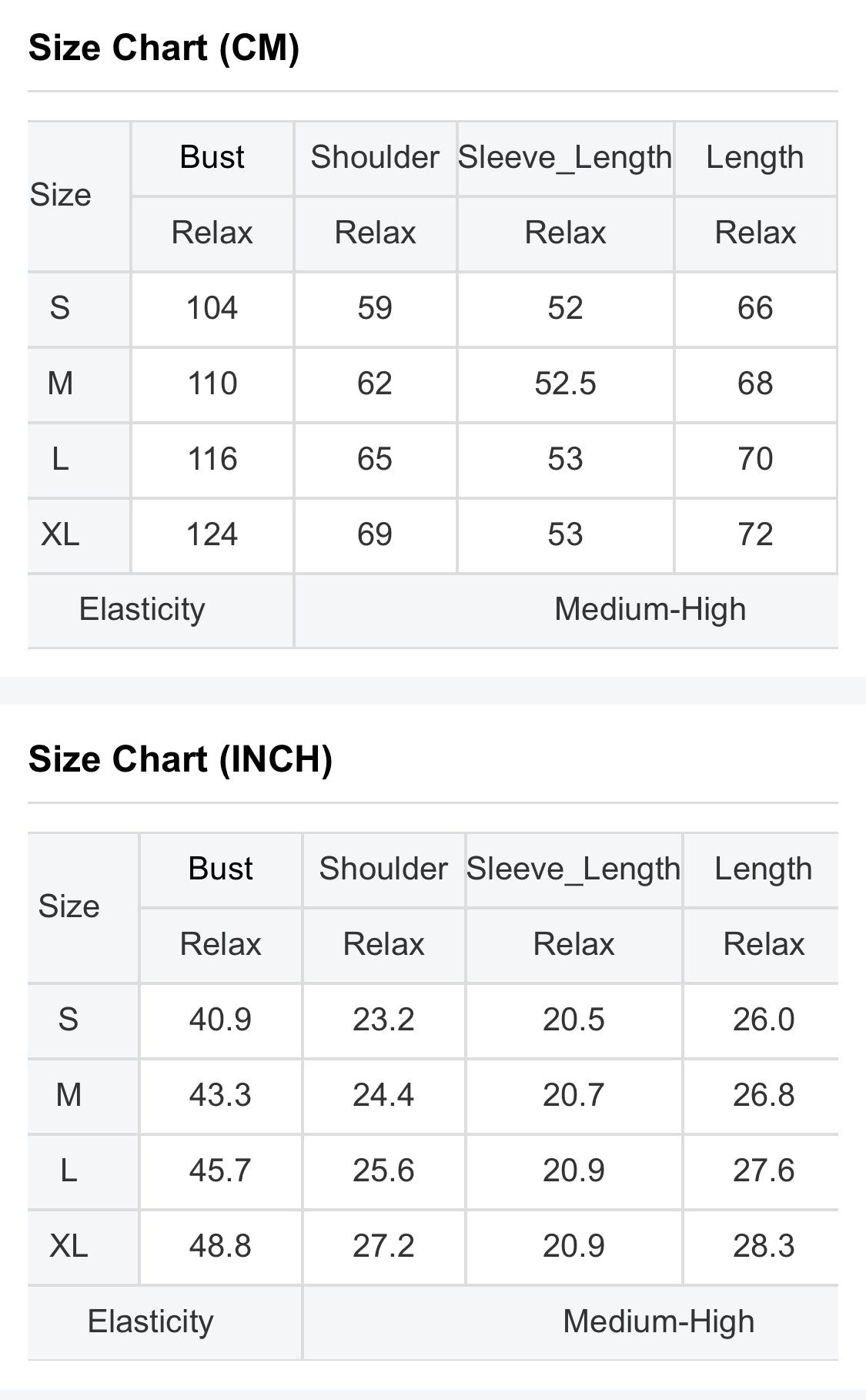Click the Length header in INCH chart

pos(764,869)
